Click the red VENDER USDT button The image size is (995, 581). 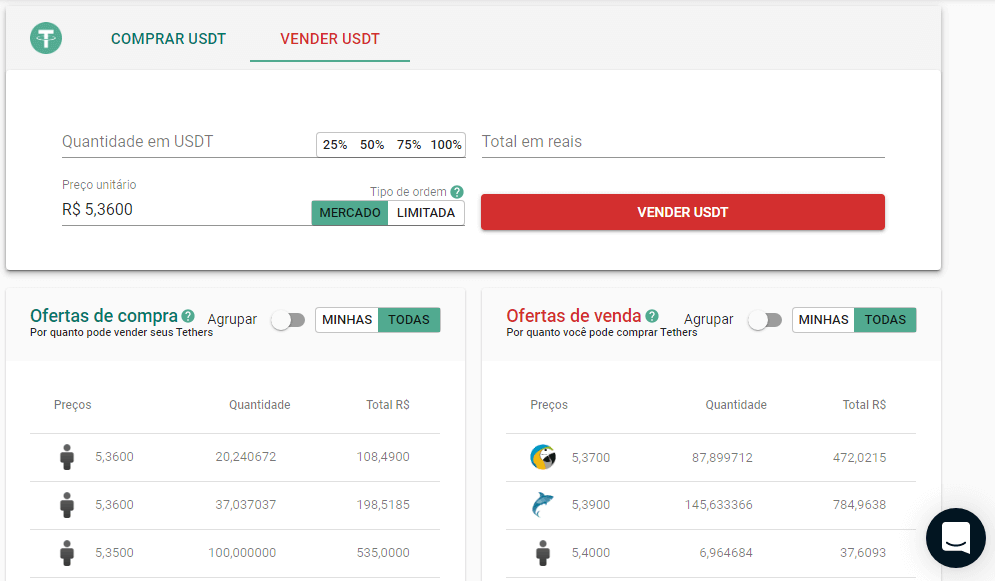pos(683,212)
